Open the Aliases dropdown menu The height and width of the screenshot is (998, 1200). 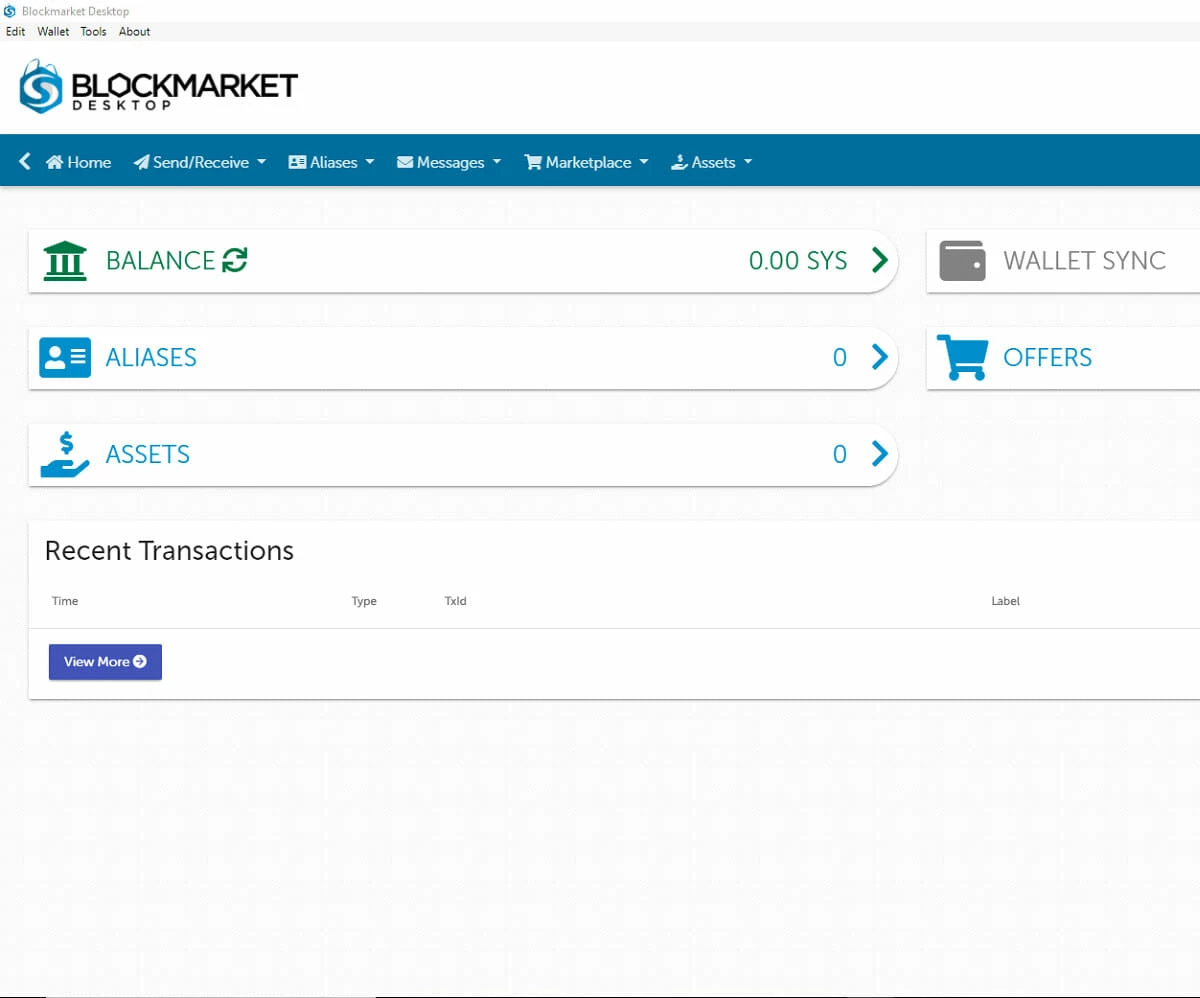coord(331,162)
